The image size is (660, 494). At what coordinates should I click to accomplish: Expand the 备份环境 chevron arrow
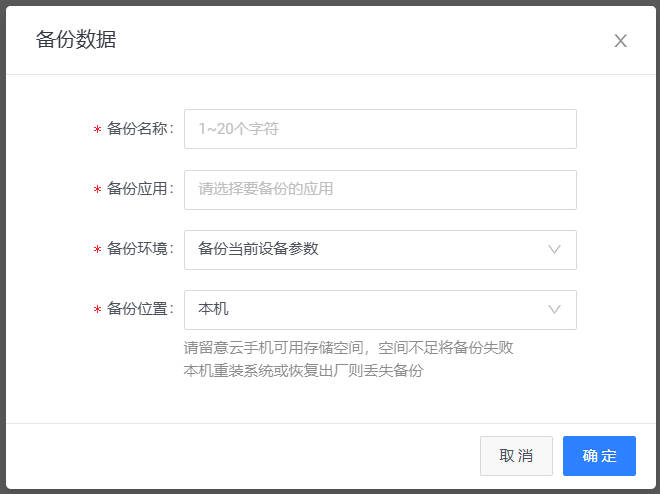pos(554,249)
